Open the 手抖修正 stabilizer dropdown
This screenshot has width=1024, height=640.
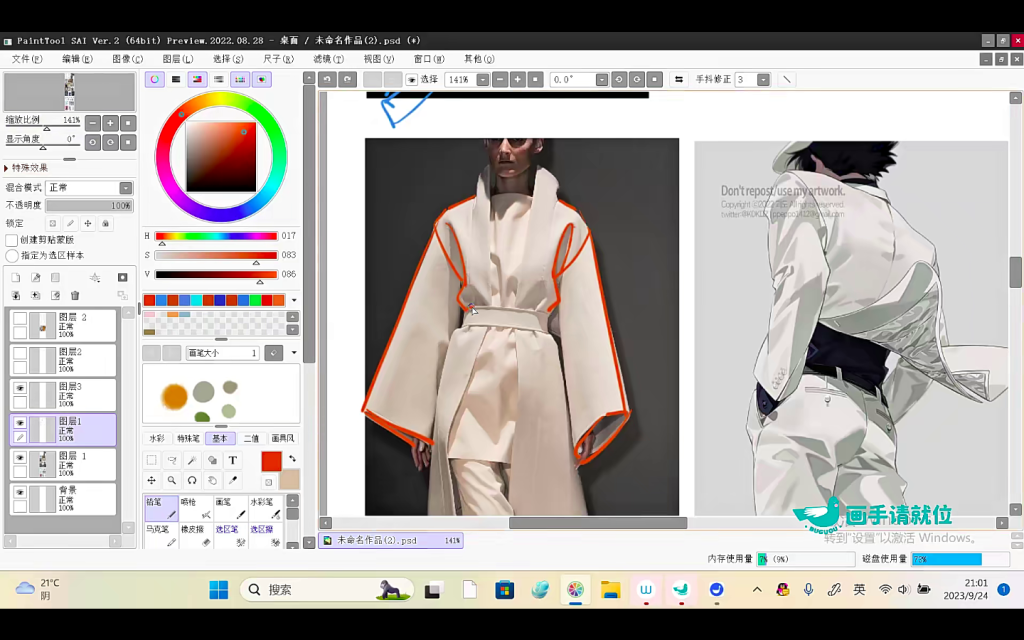click(x=764, y=79)
